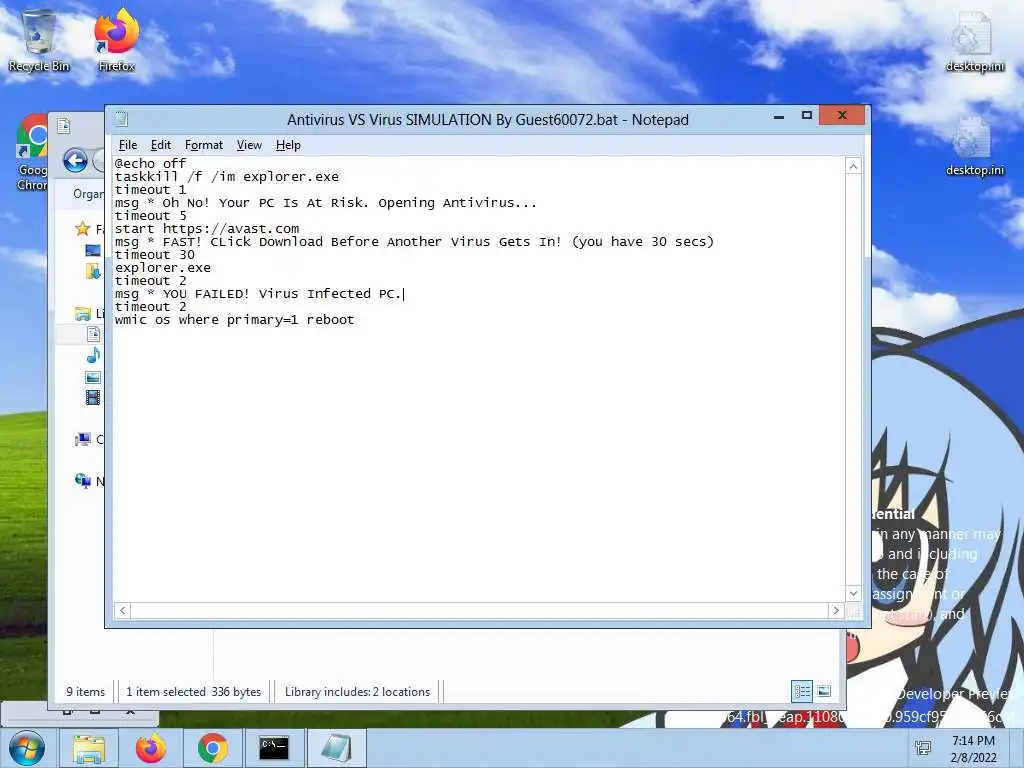Open the Windows Start button
Image resolution: width=1024 pixels, height=768 pixels.
tap(27, 748)
